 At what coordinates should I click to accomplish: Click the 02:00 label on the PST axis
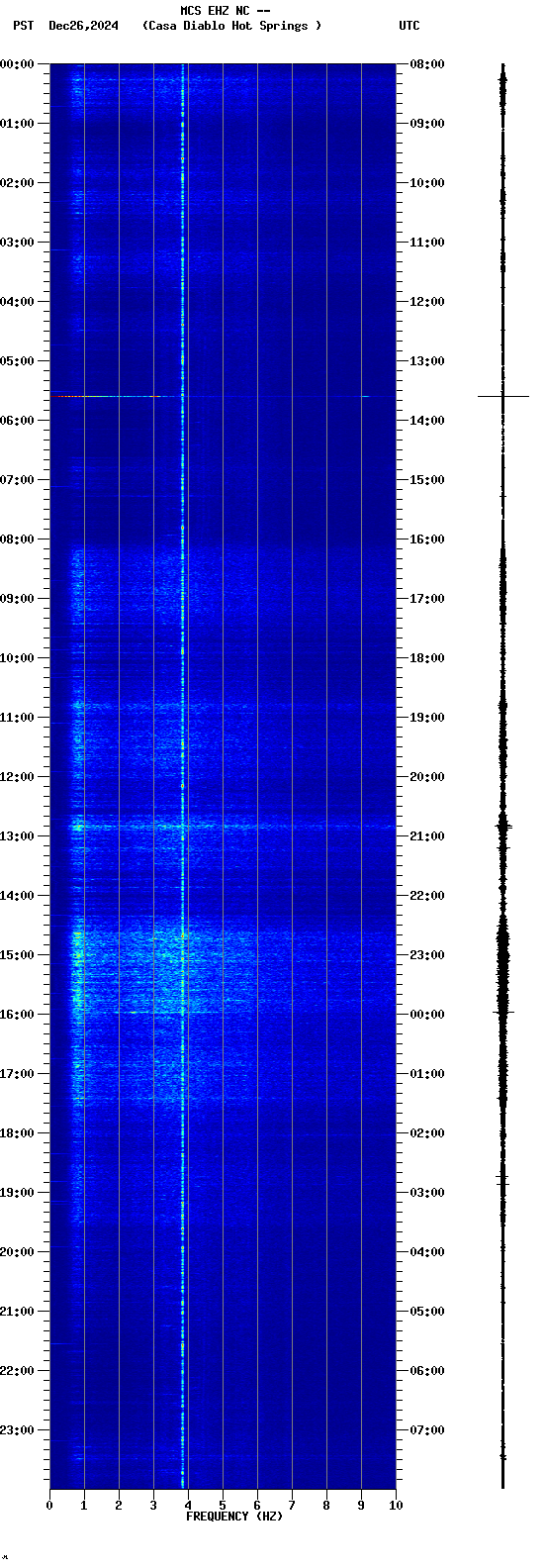(x=18, y=183)
